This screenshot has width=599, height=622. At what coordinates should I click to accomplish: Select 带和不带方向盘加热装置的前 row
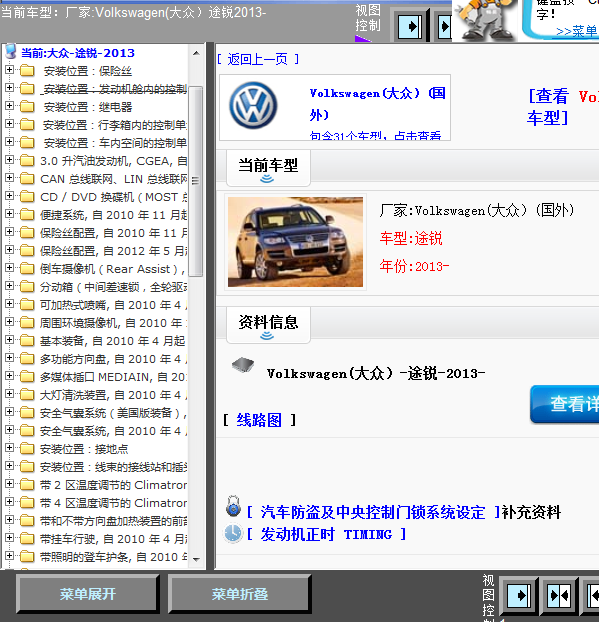(113, 520)
